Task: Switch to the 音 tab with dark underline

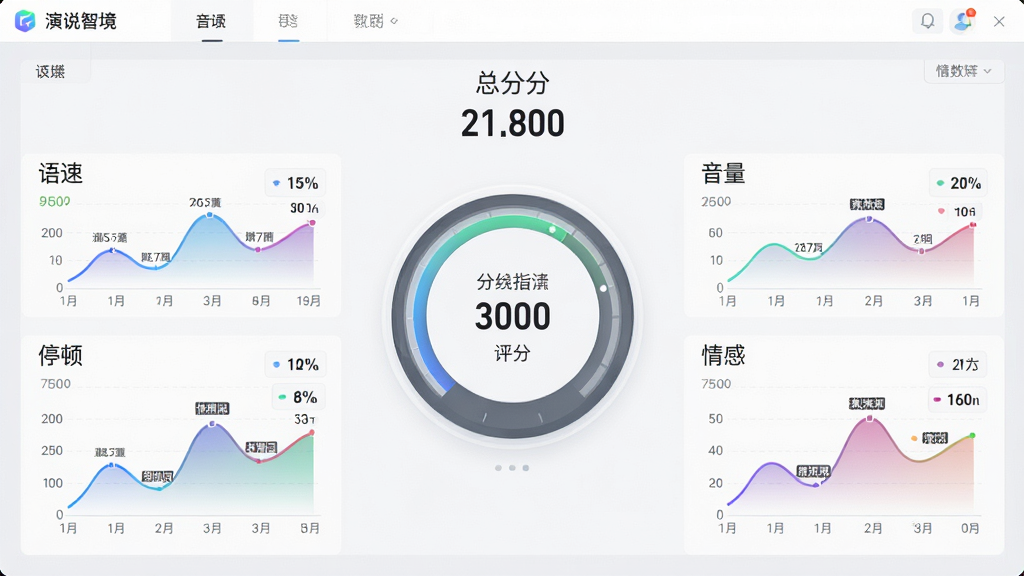Action: tap(211, 22)
